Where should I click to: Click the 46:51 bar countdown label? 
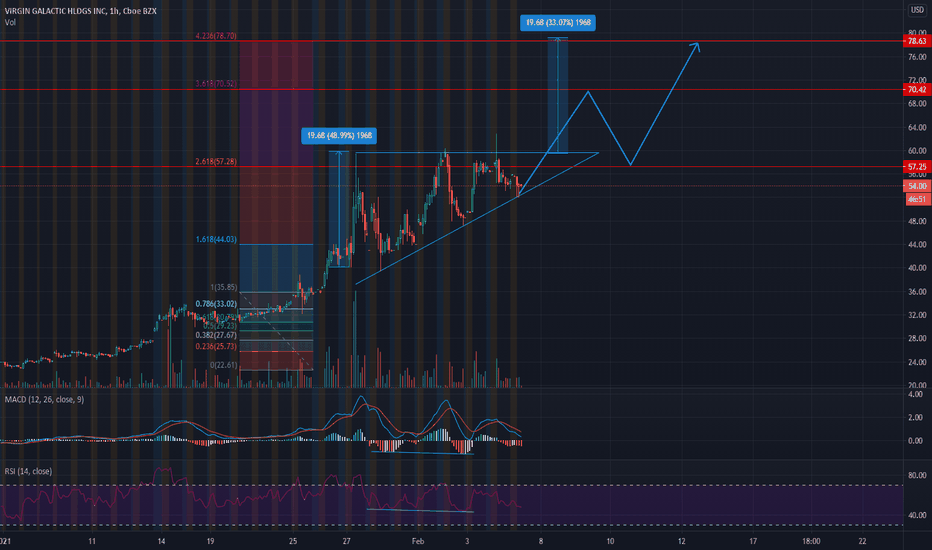(918, 200)
